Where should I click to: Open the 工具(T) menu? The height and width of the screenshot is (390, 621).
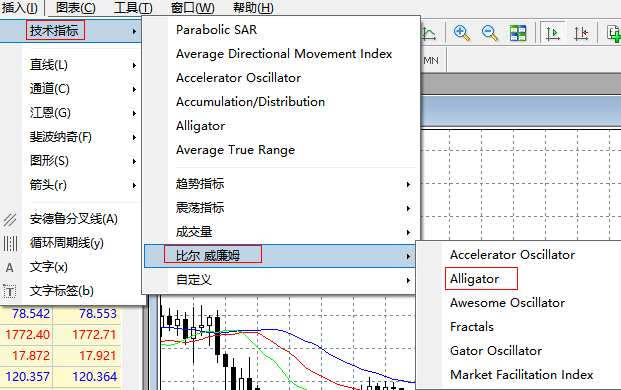[x=133, y=8]
